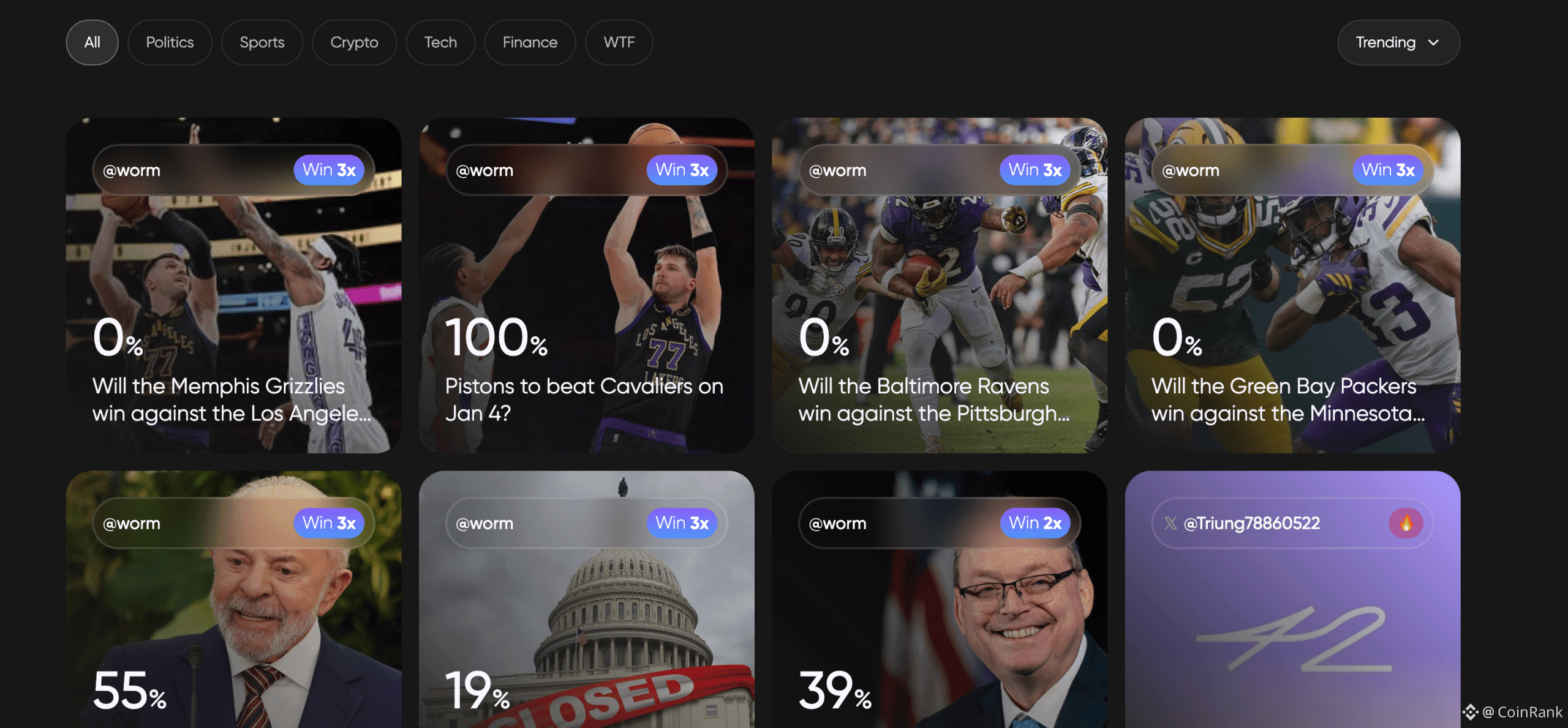Open the 55% market card
1568x728 pixels.
(233, 599)
